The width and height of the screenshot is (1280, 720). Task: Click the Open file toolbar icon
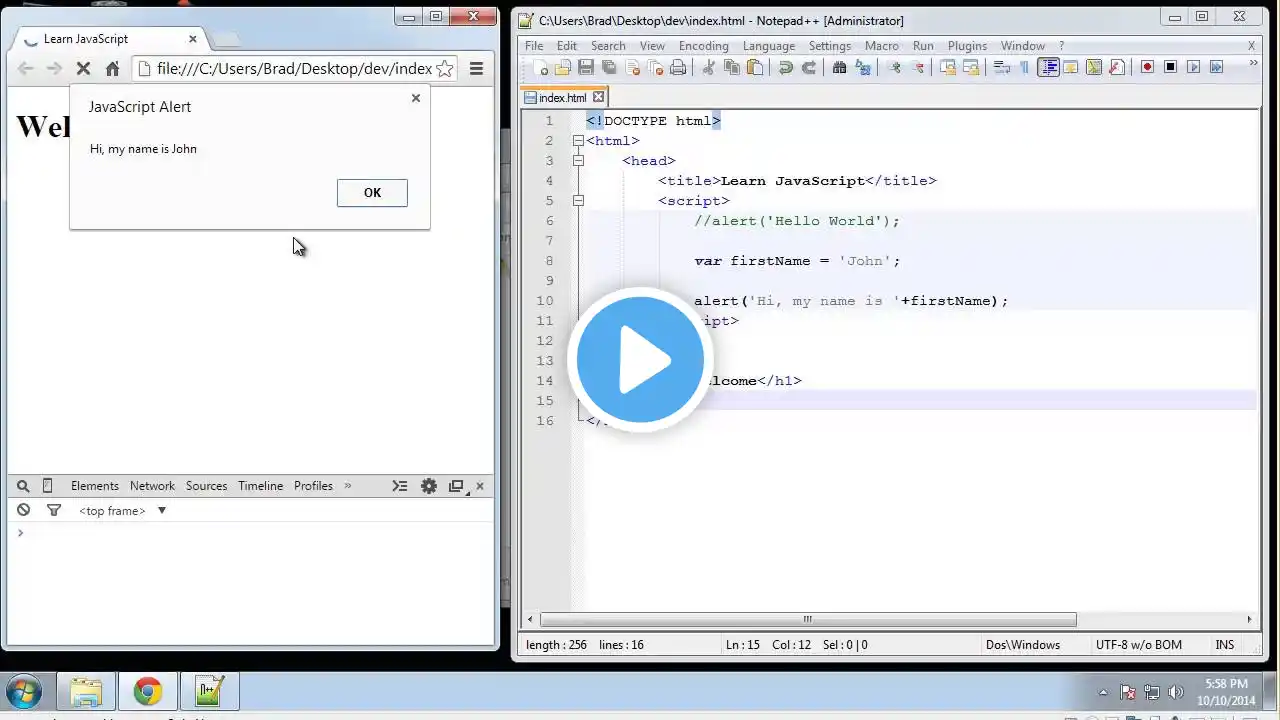563,67
